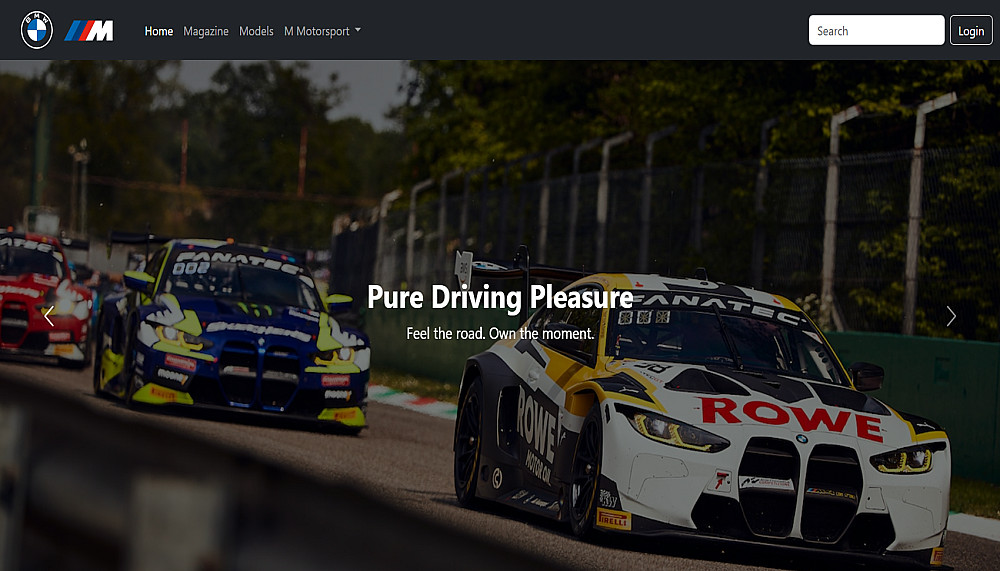Click the 'Pure Driving Pleasure' heading
The height and width of the screenshot is (571, 1000).
pos(500,297)
